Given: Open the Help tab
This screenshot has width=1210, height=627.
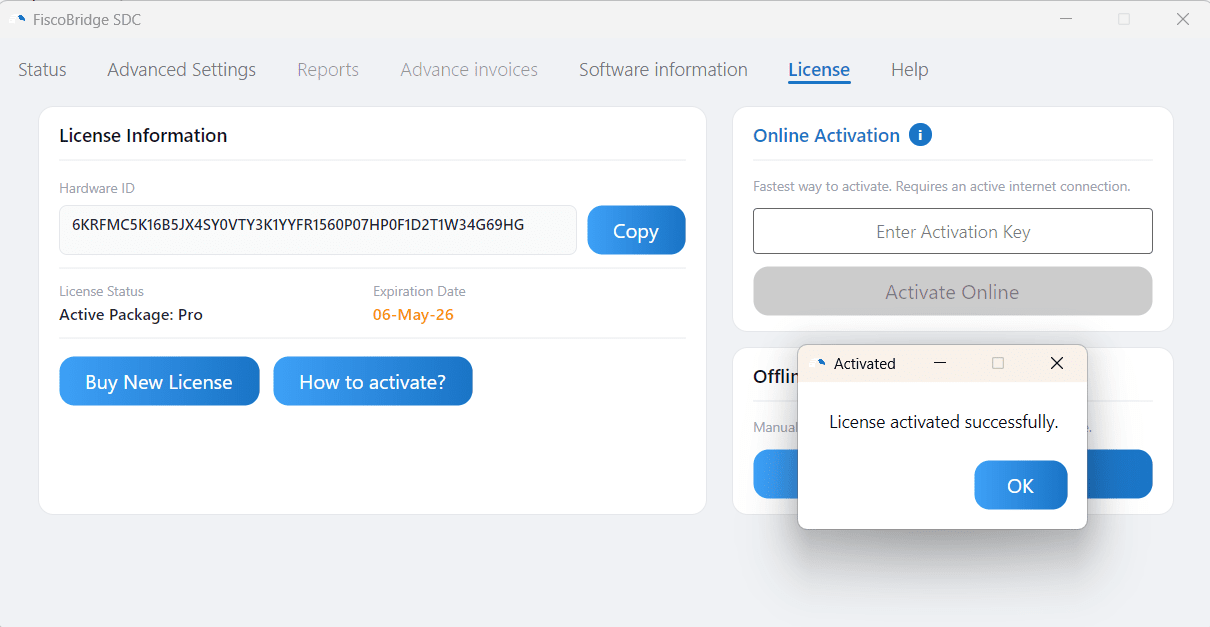Looking at the screenshot, I should (x=910, y=70).
